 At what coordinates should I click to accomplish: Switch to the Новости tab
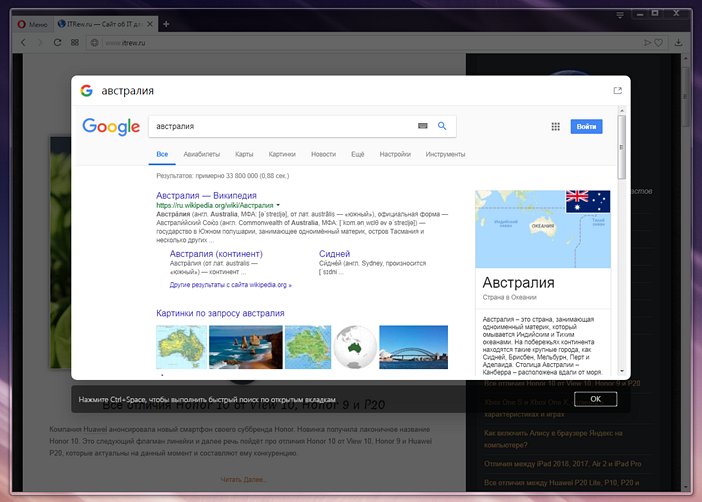coord(324,154)
